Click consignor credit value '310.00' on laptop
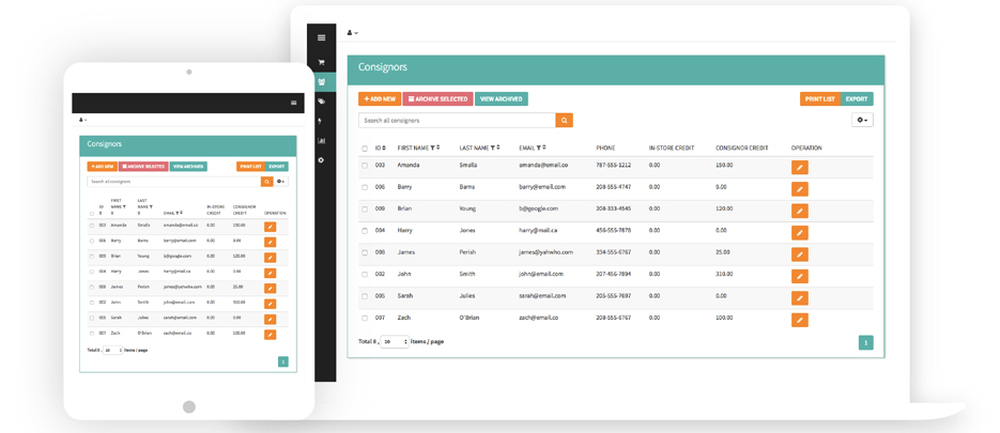The width and height of the screenshot is (1000, 433). pos(724,274)
